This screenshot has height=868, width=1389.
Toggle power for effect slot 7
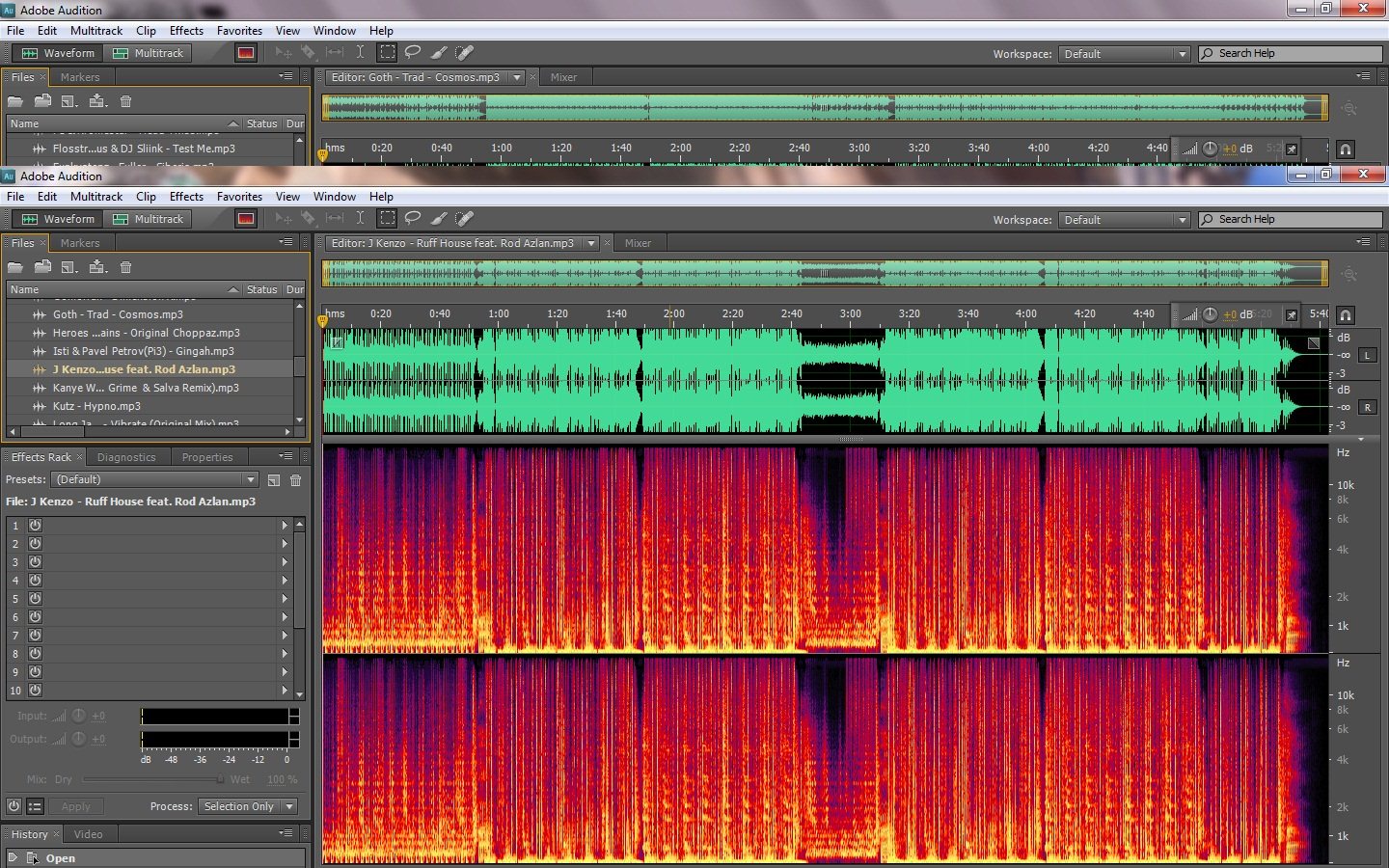point(35,636)
